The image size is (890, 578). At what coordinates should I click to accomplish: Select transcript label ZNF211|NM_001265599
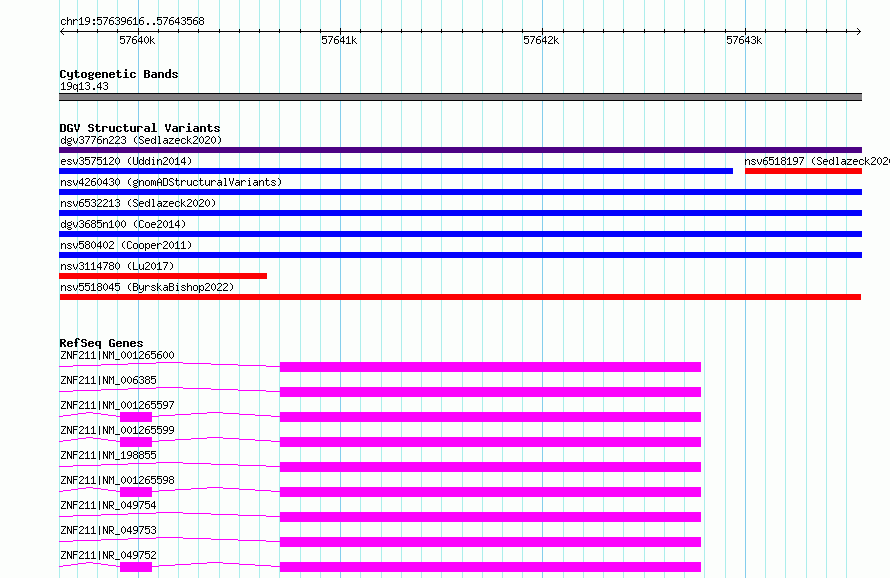[x=117, y=430]
